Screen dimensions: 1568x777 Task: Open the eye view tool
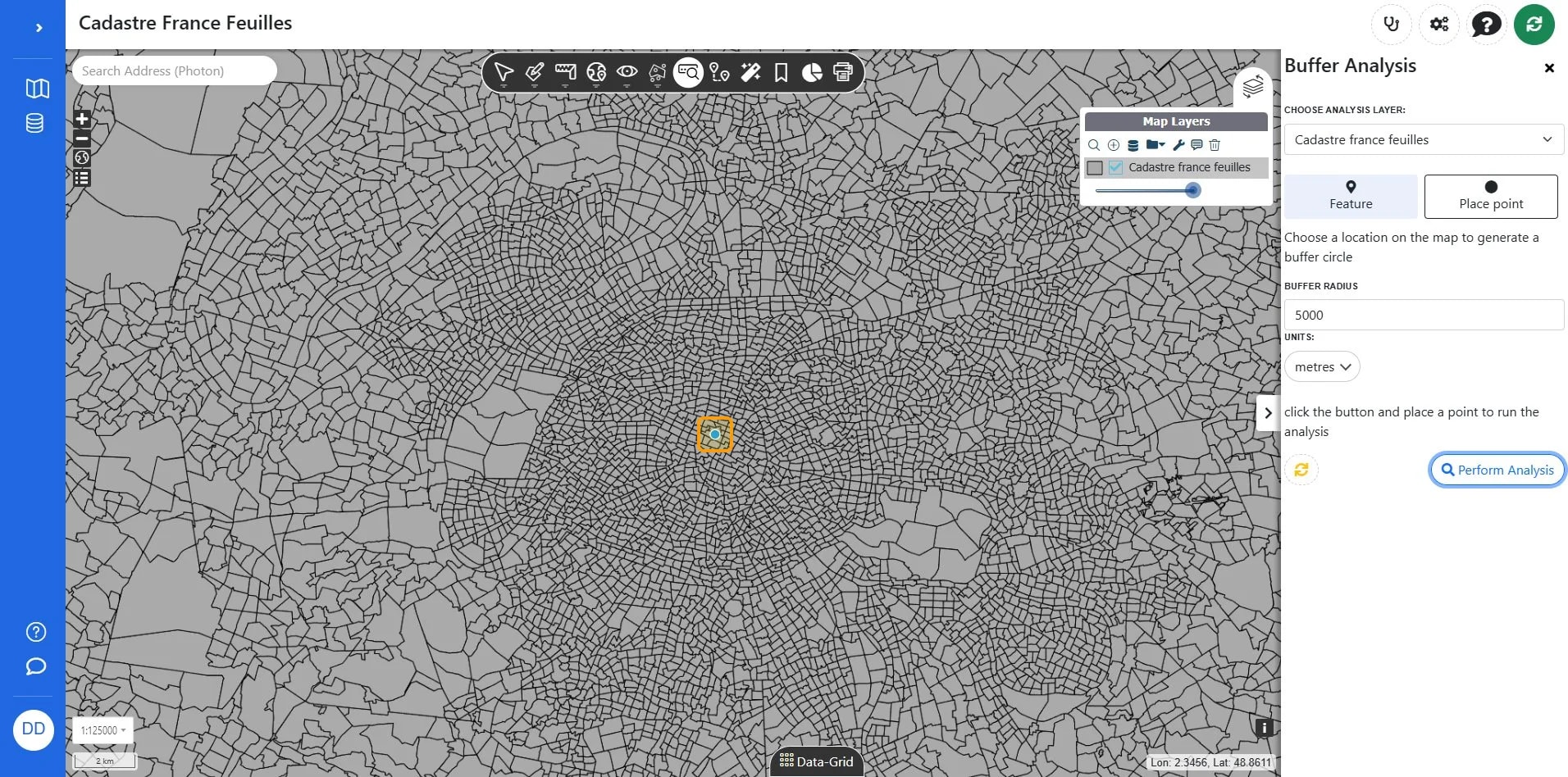tap(627, 73)
